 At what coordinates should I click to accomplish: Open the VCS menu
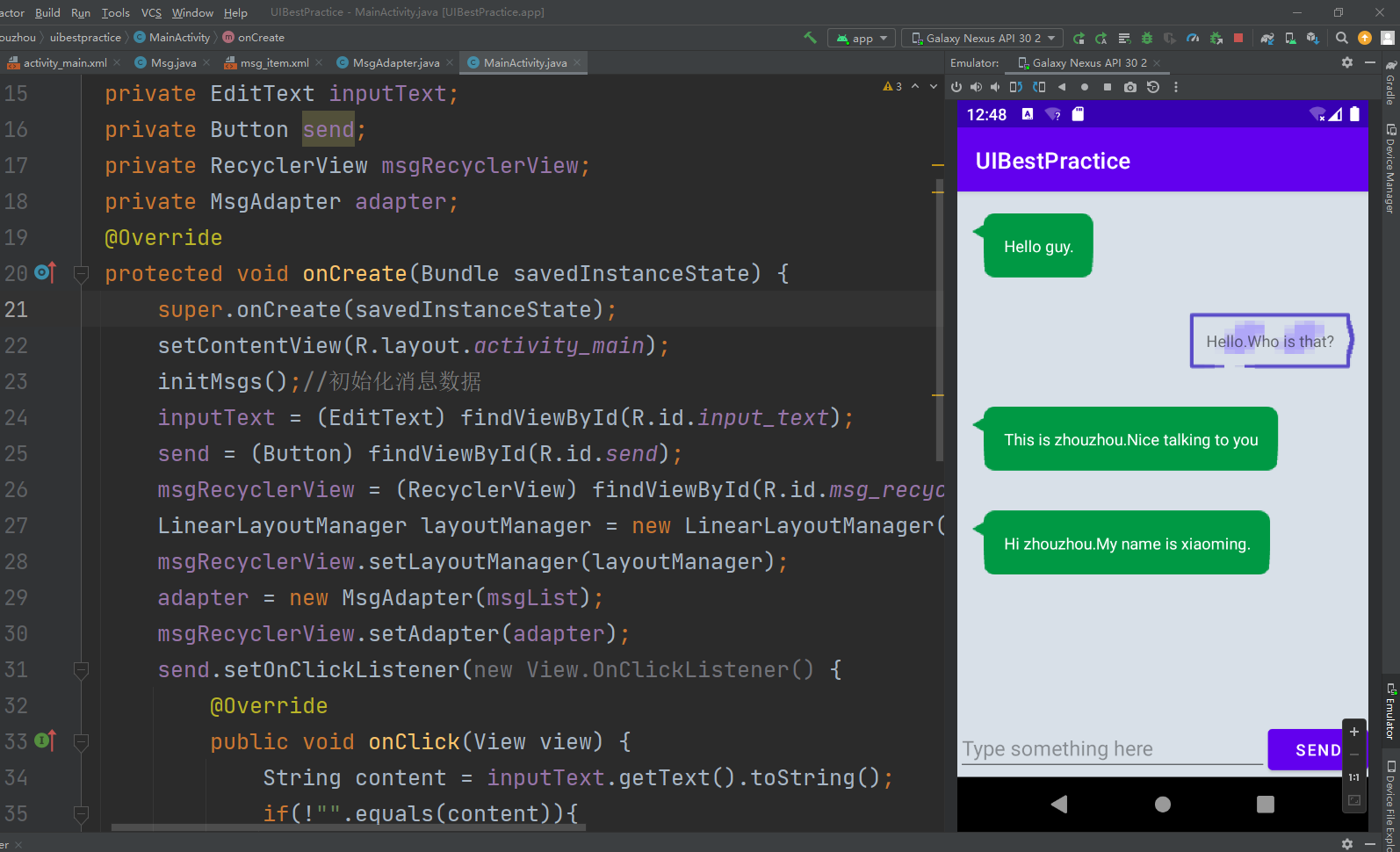151,12
